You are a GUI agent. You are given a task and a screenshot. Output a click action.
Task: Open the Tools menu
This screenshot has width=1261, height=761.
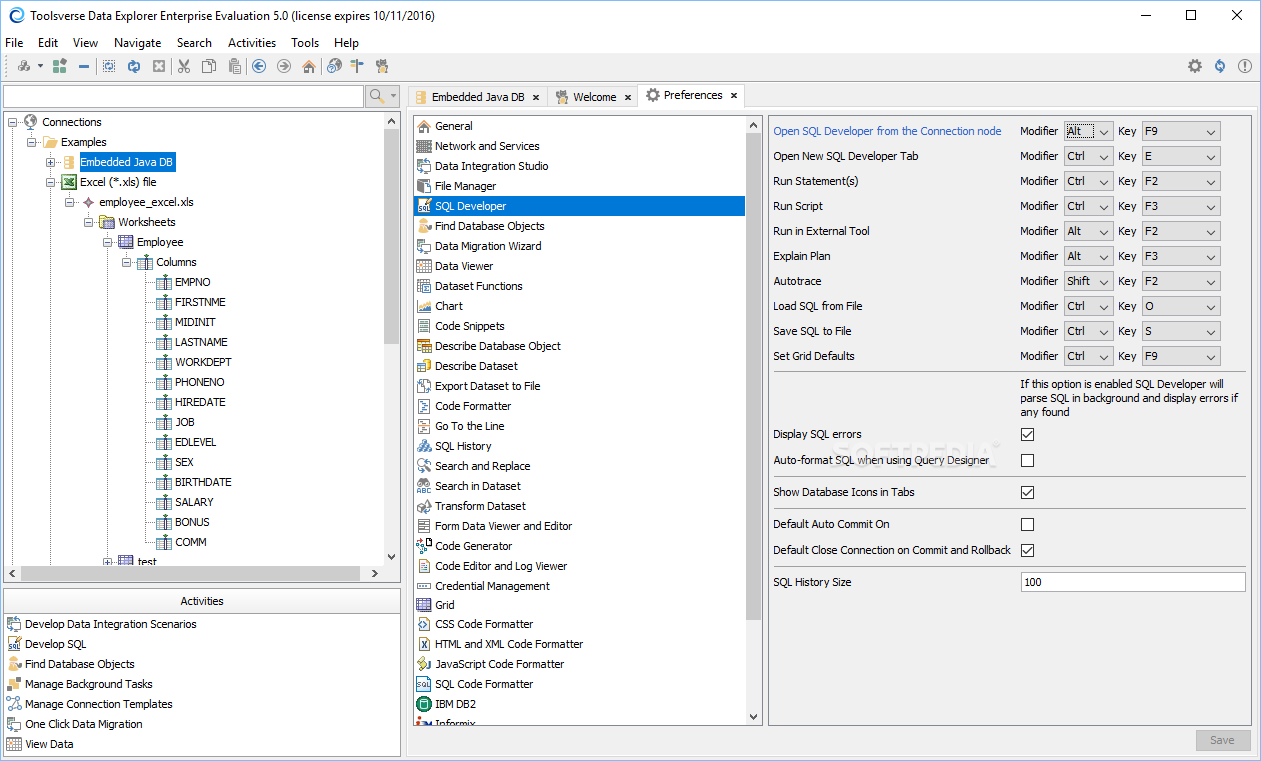pos(305,43)
